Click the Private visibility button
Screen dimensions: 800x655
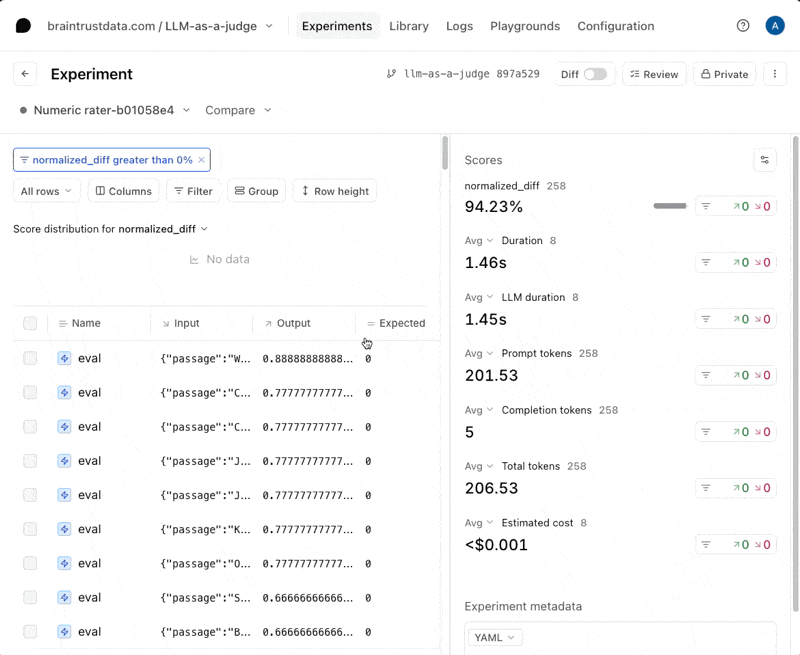tap(724, 74)
